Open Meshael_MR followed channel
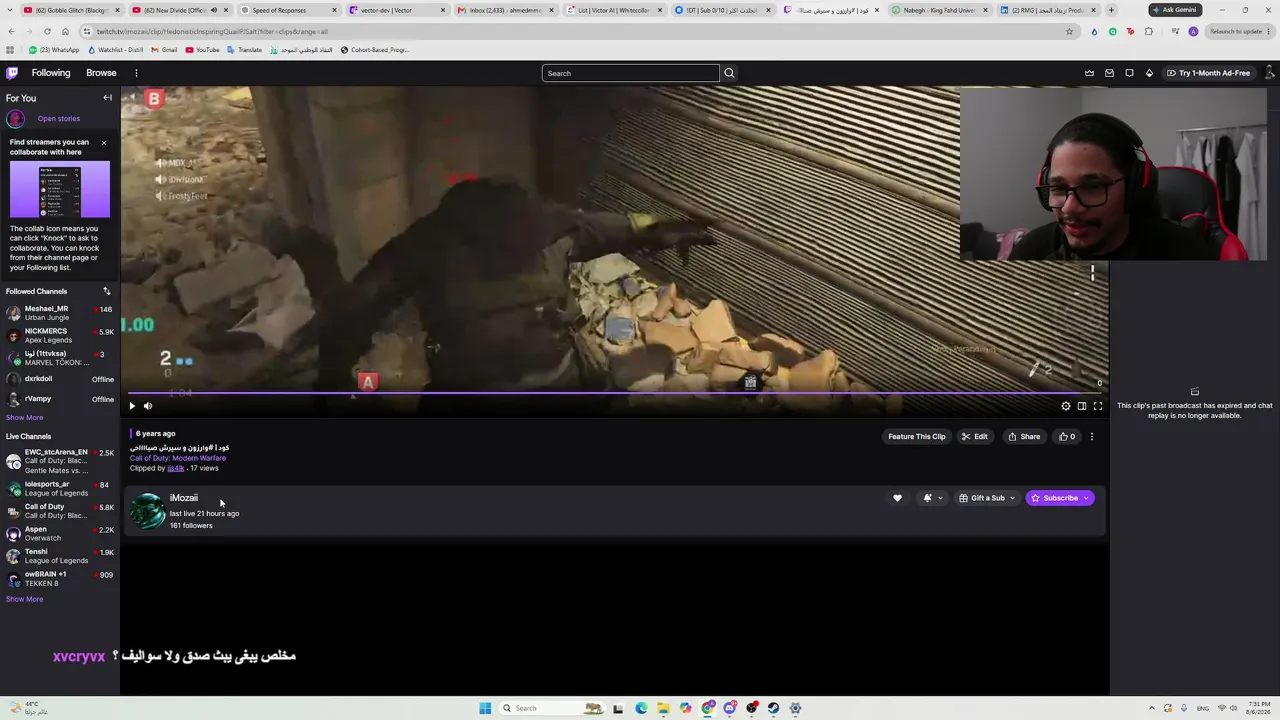 [x=59, y=313]
